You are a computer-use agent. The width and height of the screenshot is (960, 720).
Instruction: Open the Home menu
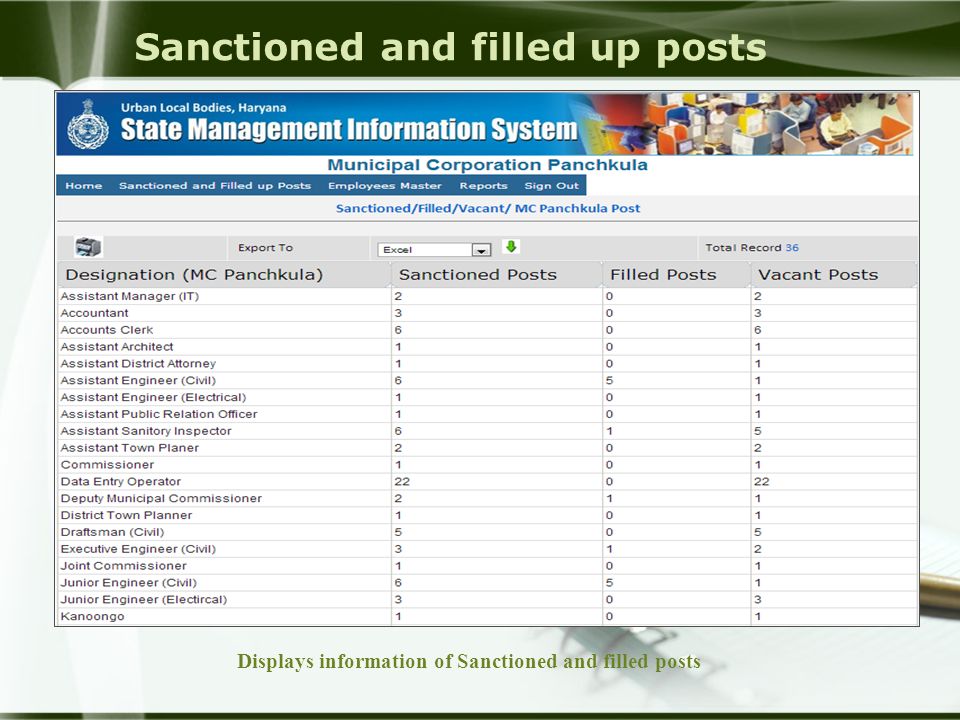pos(84,186)
